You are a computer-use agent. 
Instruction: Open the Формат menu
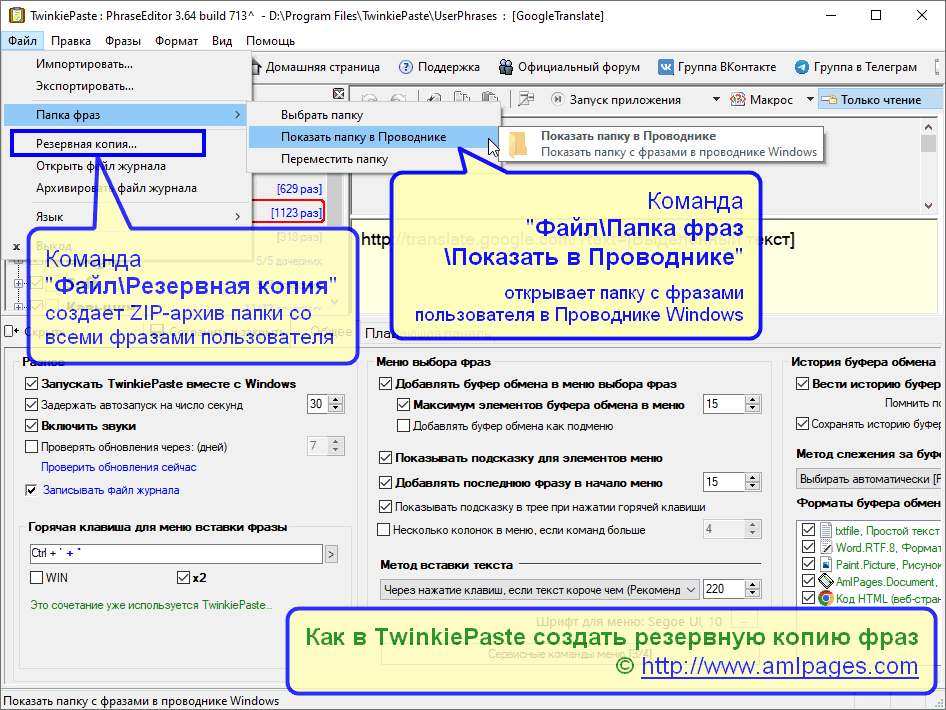[x=176, y=41]
